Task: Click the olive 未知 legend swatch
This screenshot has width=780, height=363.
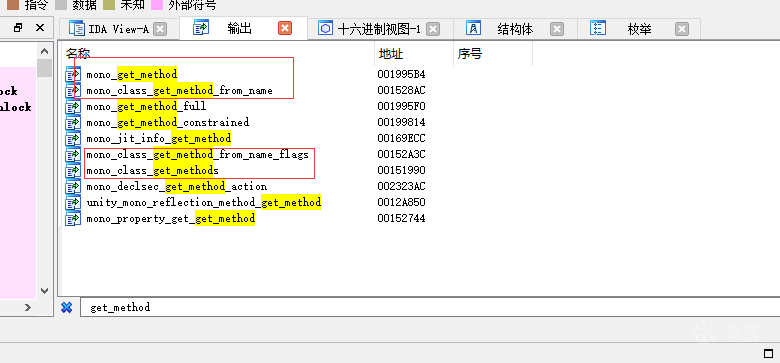Action: (x=109, y=5)
